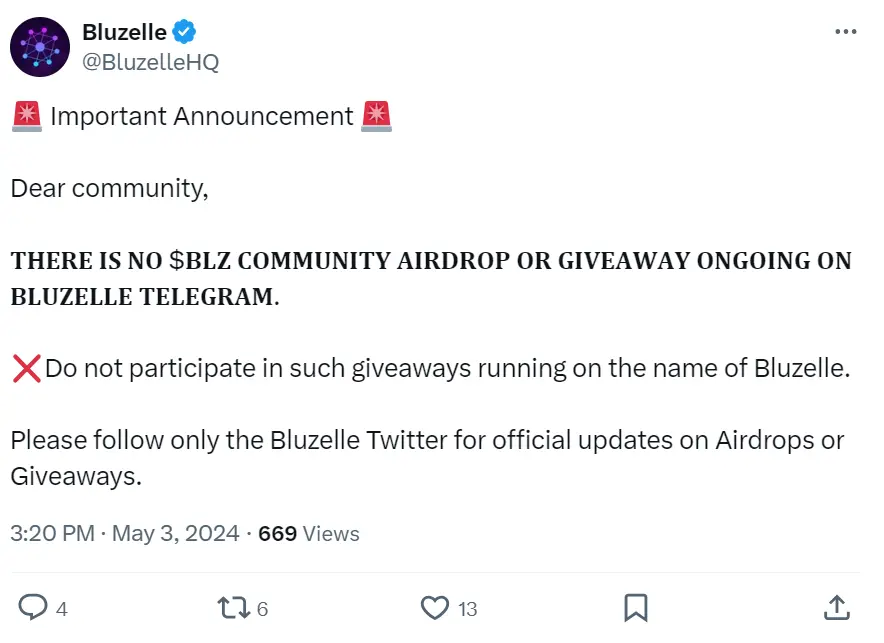Screen dimensions: 884x643
Task: Like the tweet via the heart icon
Action: coord(433,607)
